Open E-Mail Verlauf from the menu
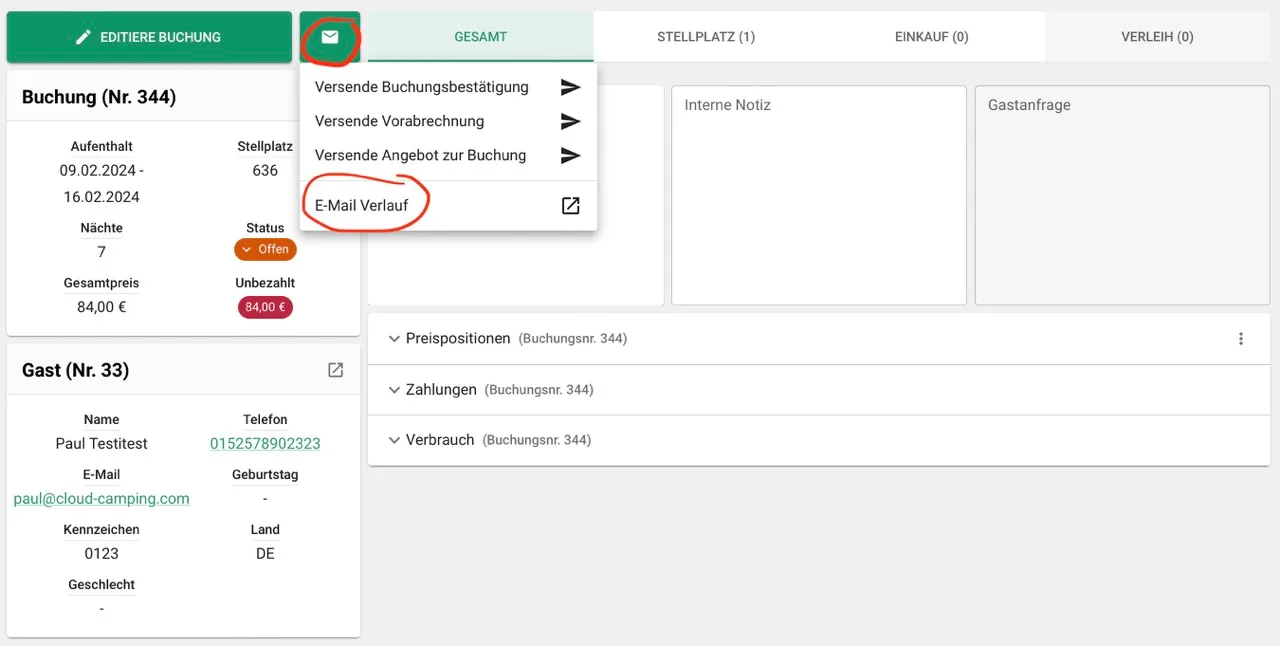 448,205
